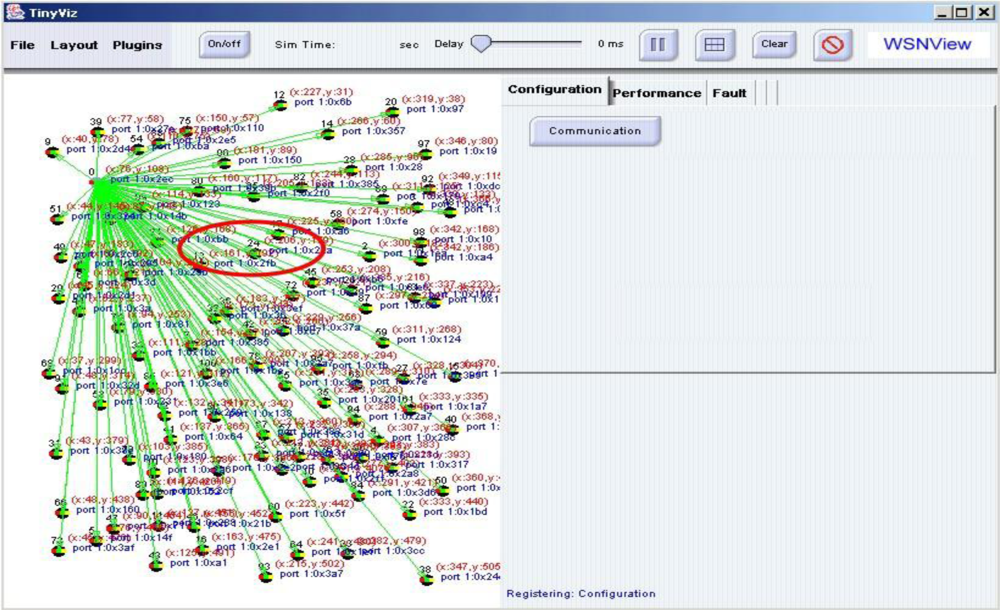The image size is (1000, 610).
Task: Select sensor node 75 in the network view
Action: [x=186, y=131]
